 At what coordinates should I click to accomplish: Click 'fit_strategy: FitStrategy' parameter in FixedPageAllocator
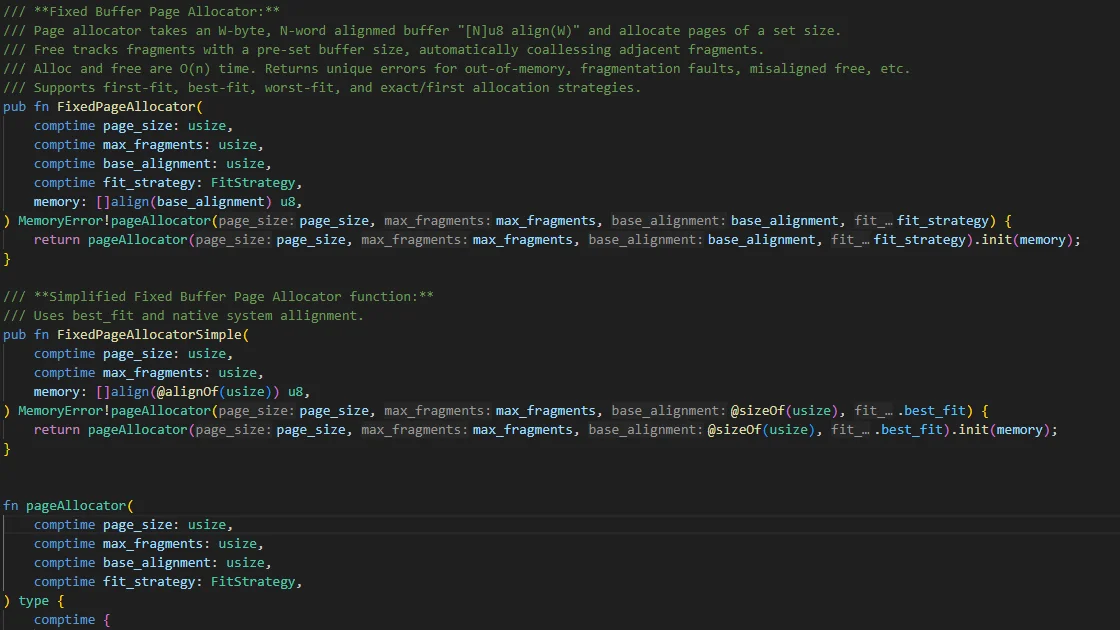(x=203, y=182)
